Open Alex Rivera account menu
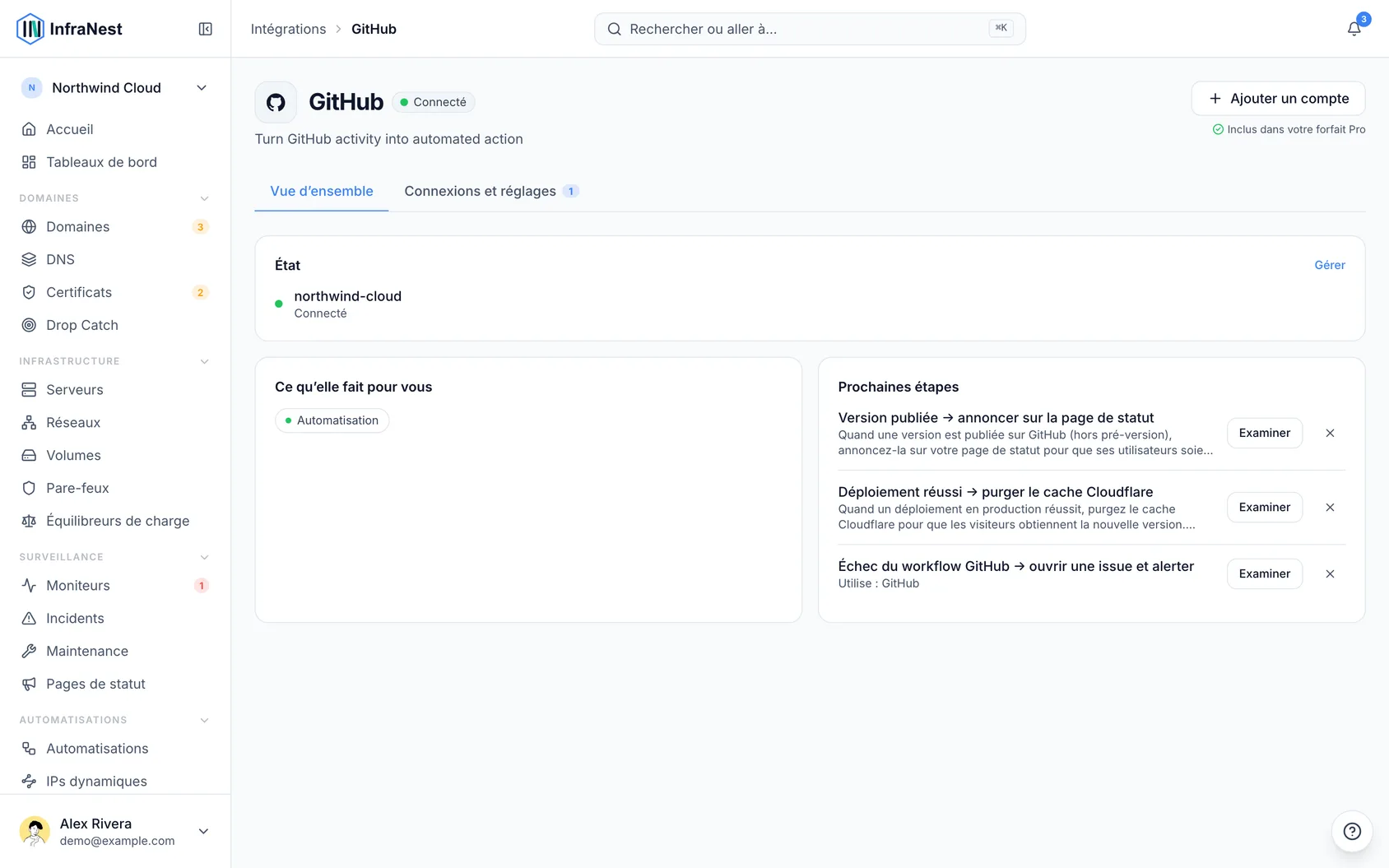Viewport: 1389px width, 868px height. click(115, 831)
